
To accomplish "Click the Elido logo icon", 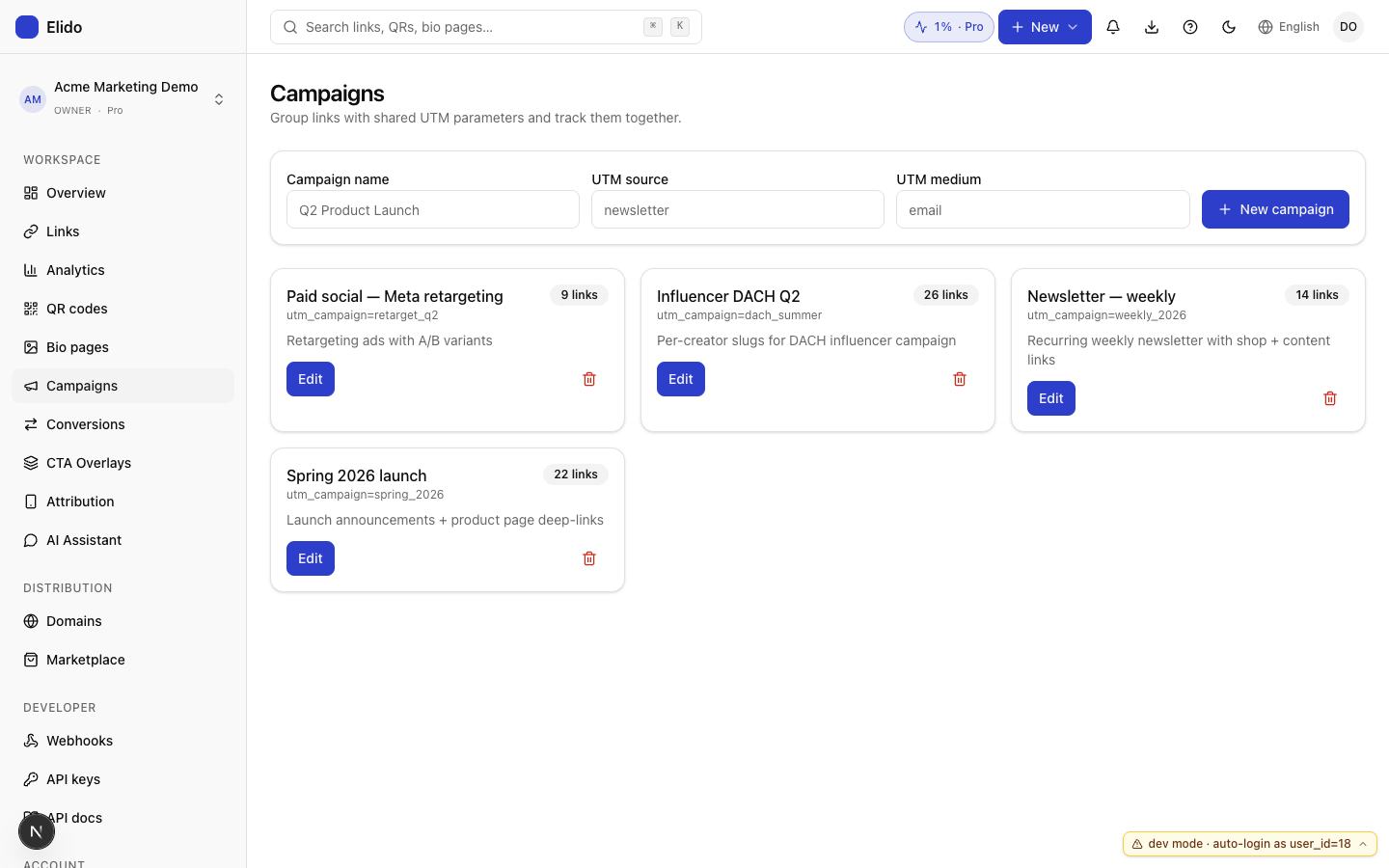I will click(27, 27).
